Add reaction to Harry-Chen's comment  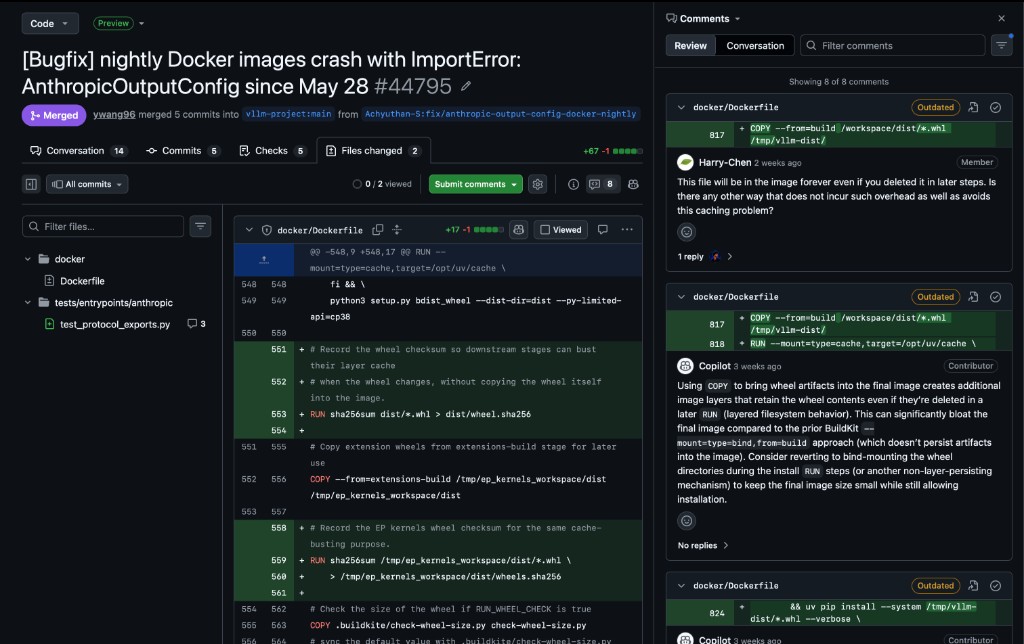pyautogui.click(x=686, y=232)
